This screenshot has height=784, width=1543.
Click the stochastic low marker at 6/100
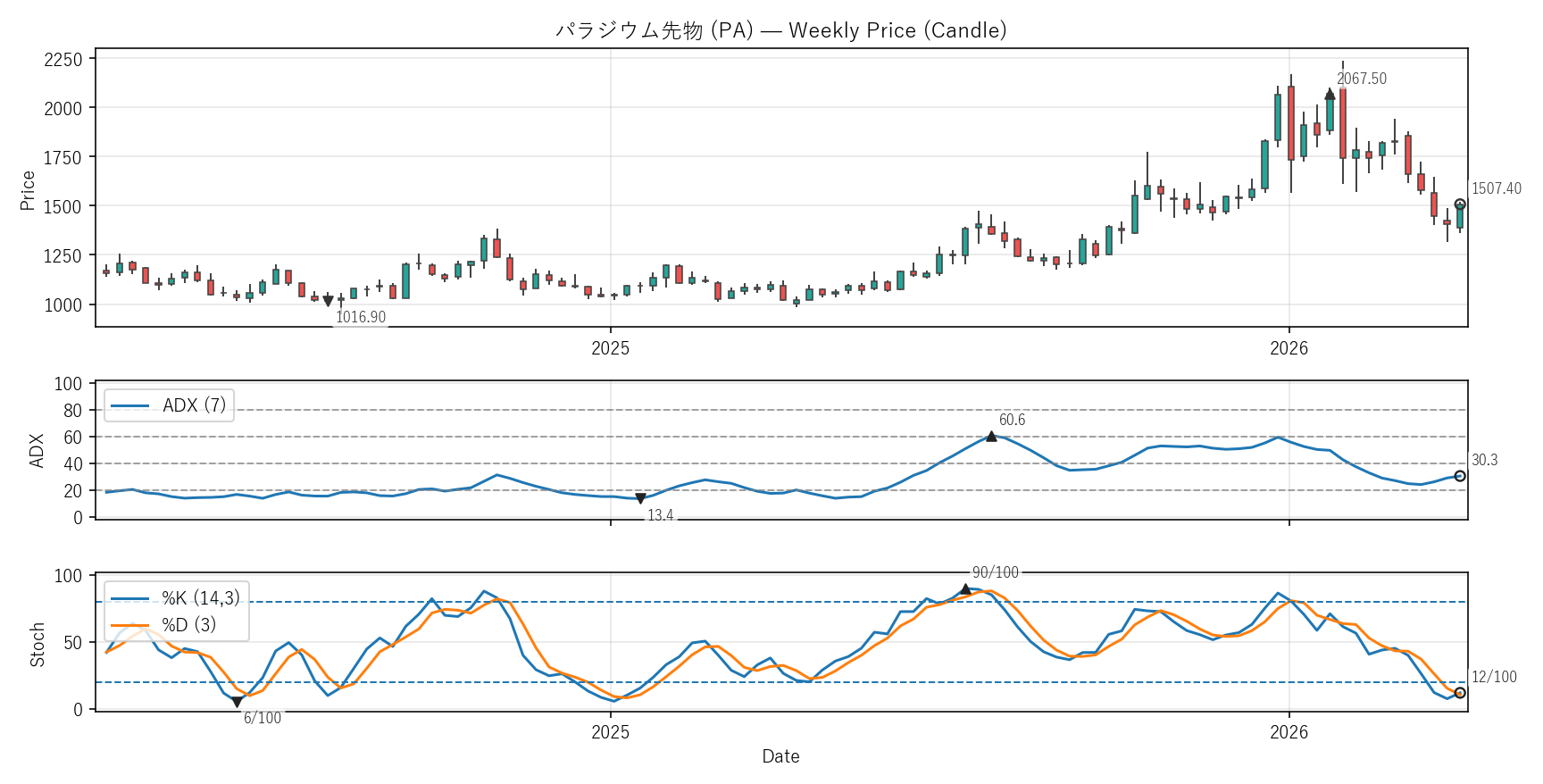(x=237, y=702)
